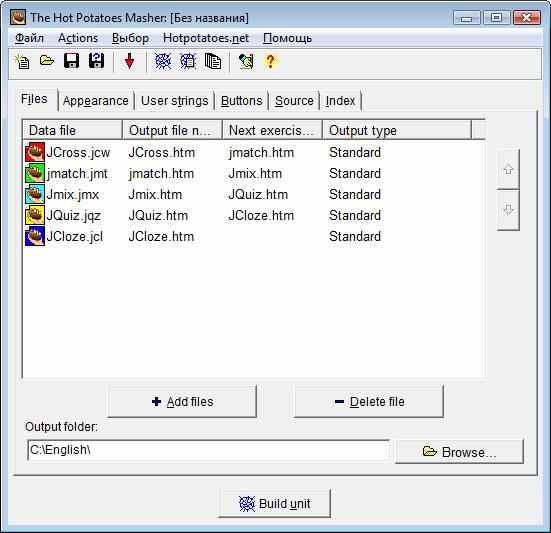This screenshot has width=551, height=533.
Task: Click the Delete file button
Action: point(369,401)
